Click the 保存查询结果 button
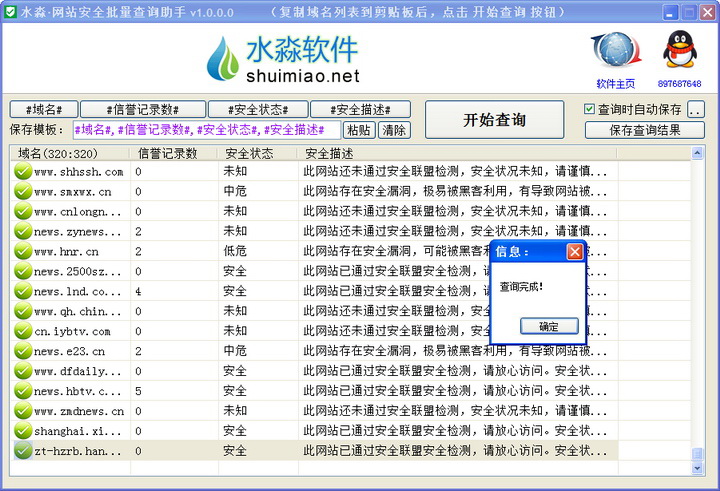This screenshot has height=491, width=720. 645,130
